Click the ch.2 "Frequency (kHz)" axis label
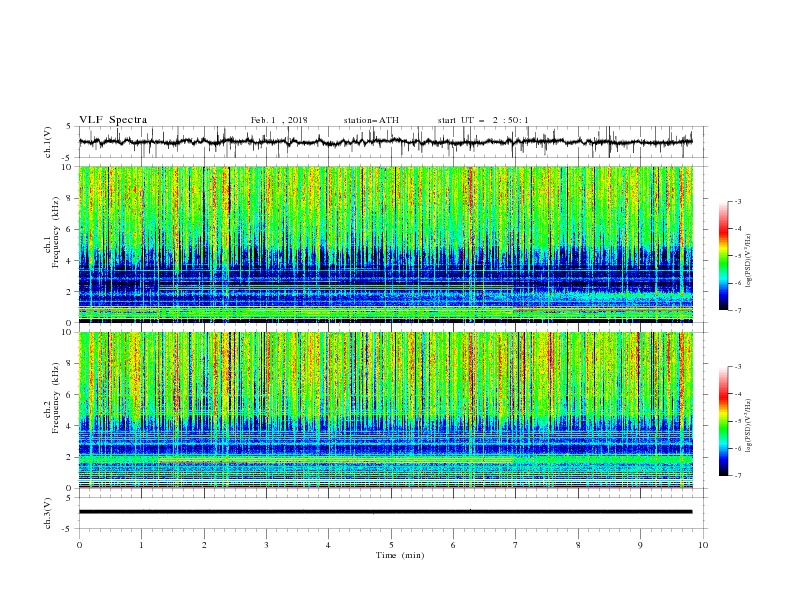The height and width of the screenshot is (612, 792). pyautogui.click(x=55, y=398)
